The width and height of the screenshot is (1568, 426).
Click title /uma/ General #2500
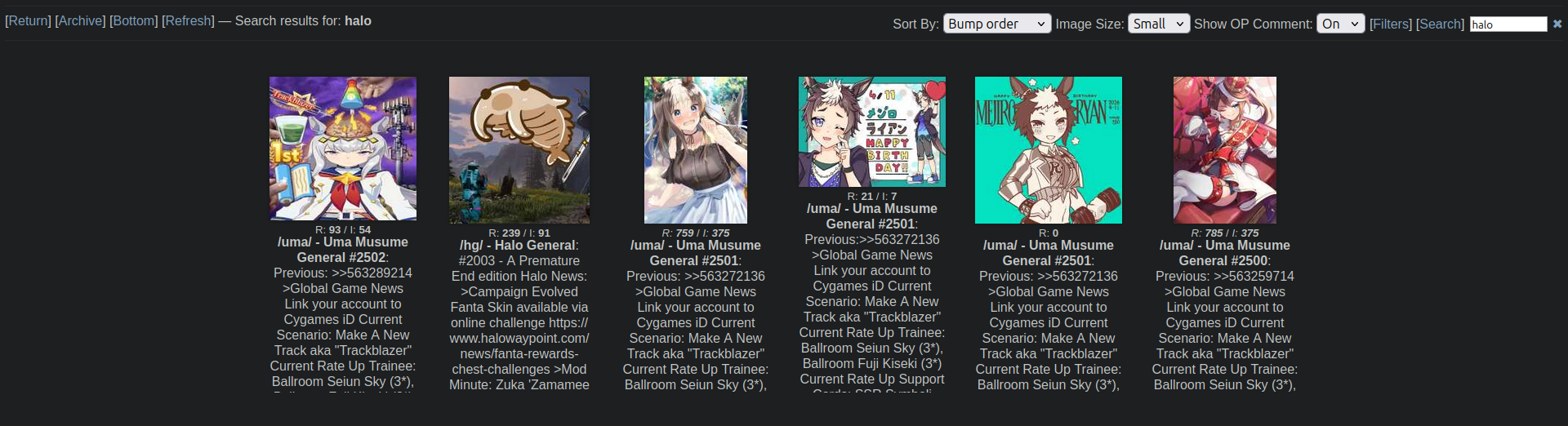click(1225, 253)
